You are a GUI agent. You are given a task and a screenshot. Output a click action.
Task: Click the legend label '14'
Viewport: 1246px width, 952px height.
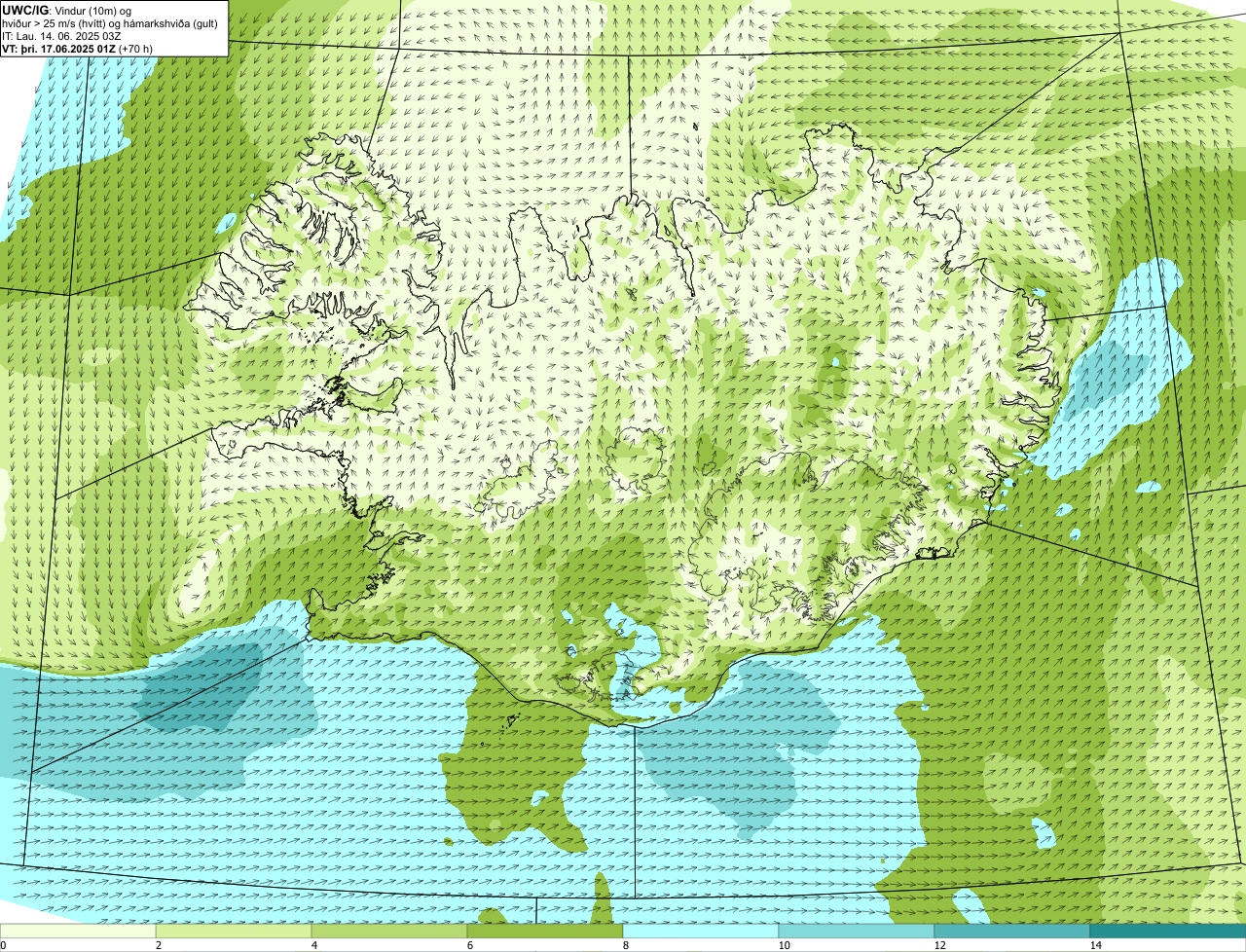1095,945
